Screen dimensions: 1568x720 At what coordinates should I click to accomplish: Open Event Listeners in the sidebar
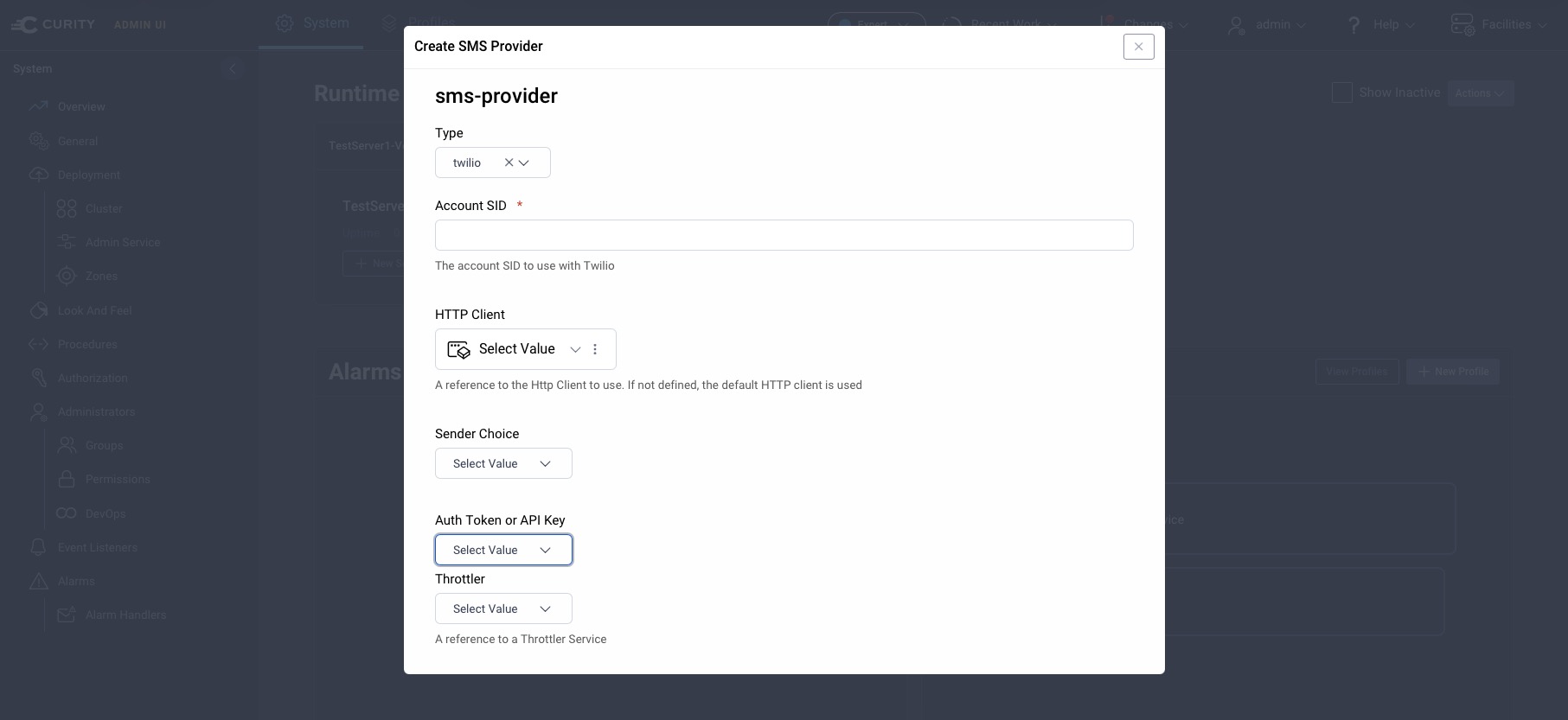click(x=98, y=547)
